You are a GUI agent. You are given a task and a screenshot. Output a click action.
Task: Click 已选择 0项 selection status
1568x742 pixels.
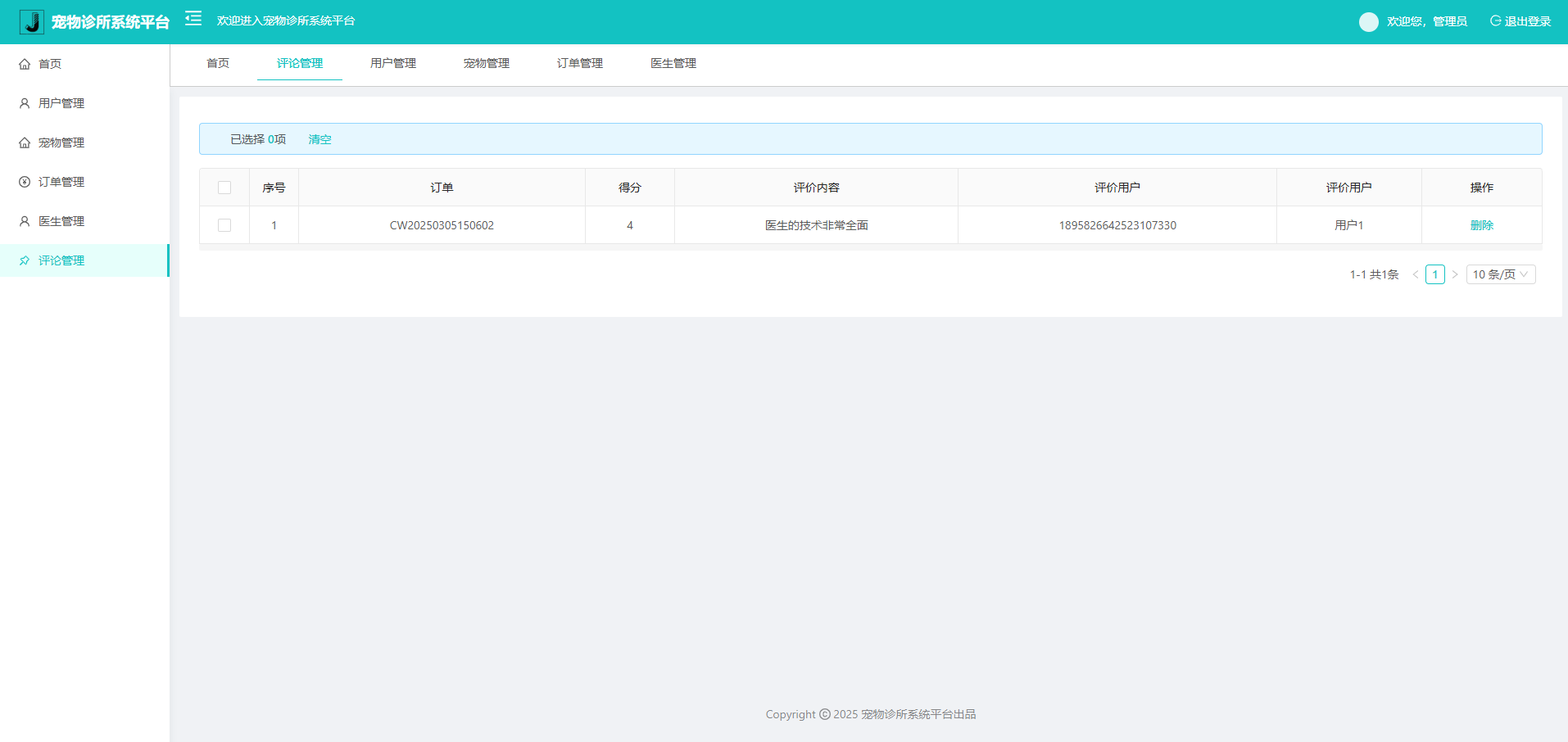coord(258,139)
